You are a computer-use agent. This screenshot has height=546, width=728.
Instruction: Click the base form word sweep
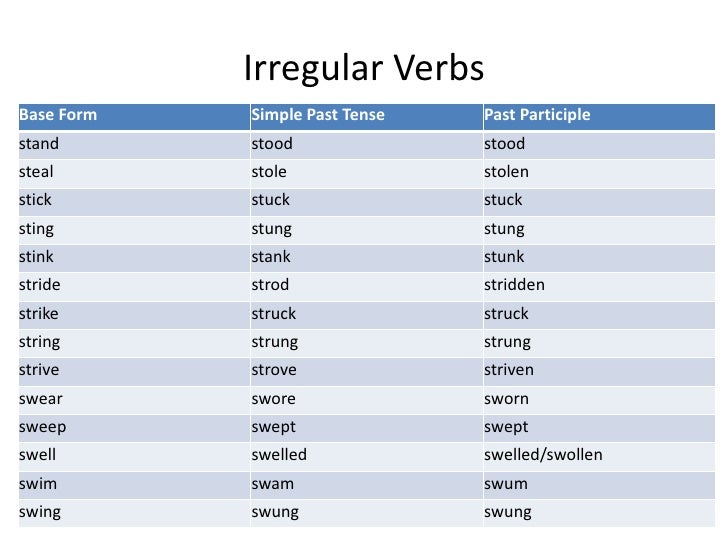pyautogui.click(x=41, y=427)
